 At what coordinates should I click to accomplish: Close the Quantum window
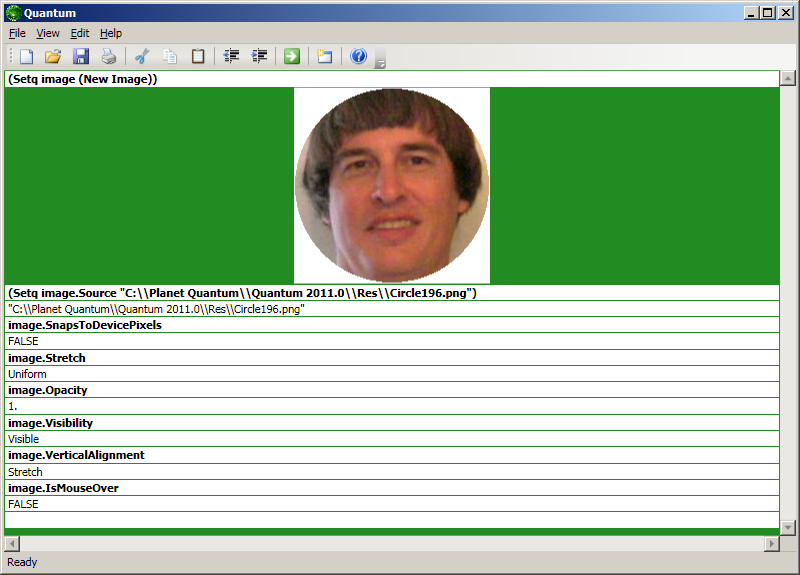click(x=786, y=13)
